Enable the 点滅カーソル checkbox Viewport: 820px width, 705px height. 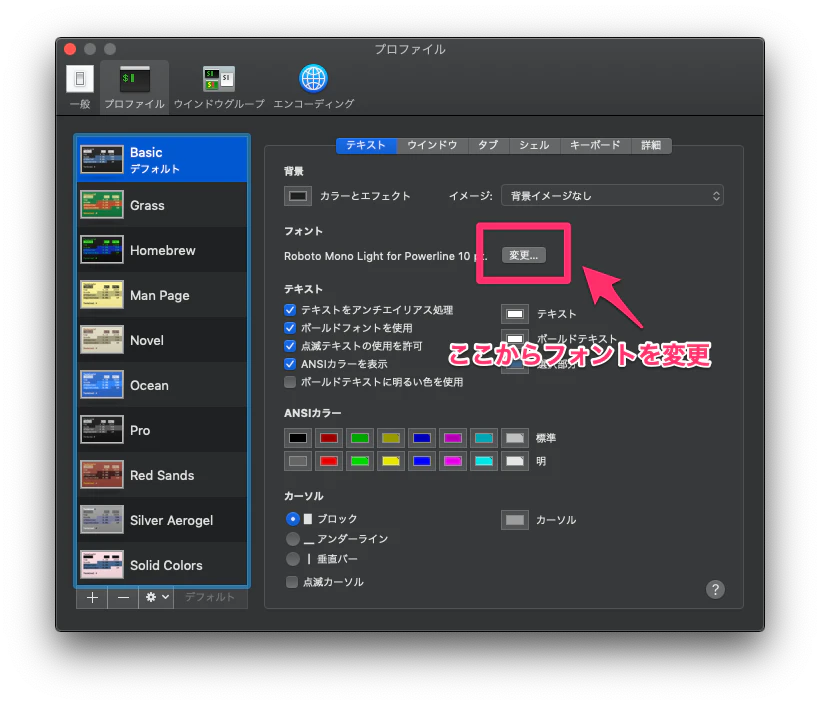click(x=292, y=582)
